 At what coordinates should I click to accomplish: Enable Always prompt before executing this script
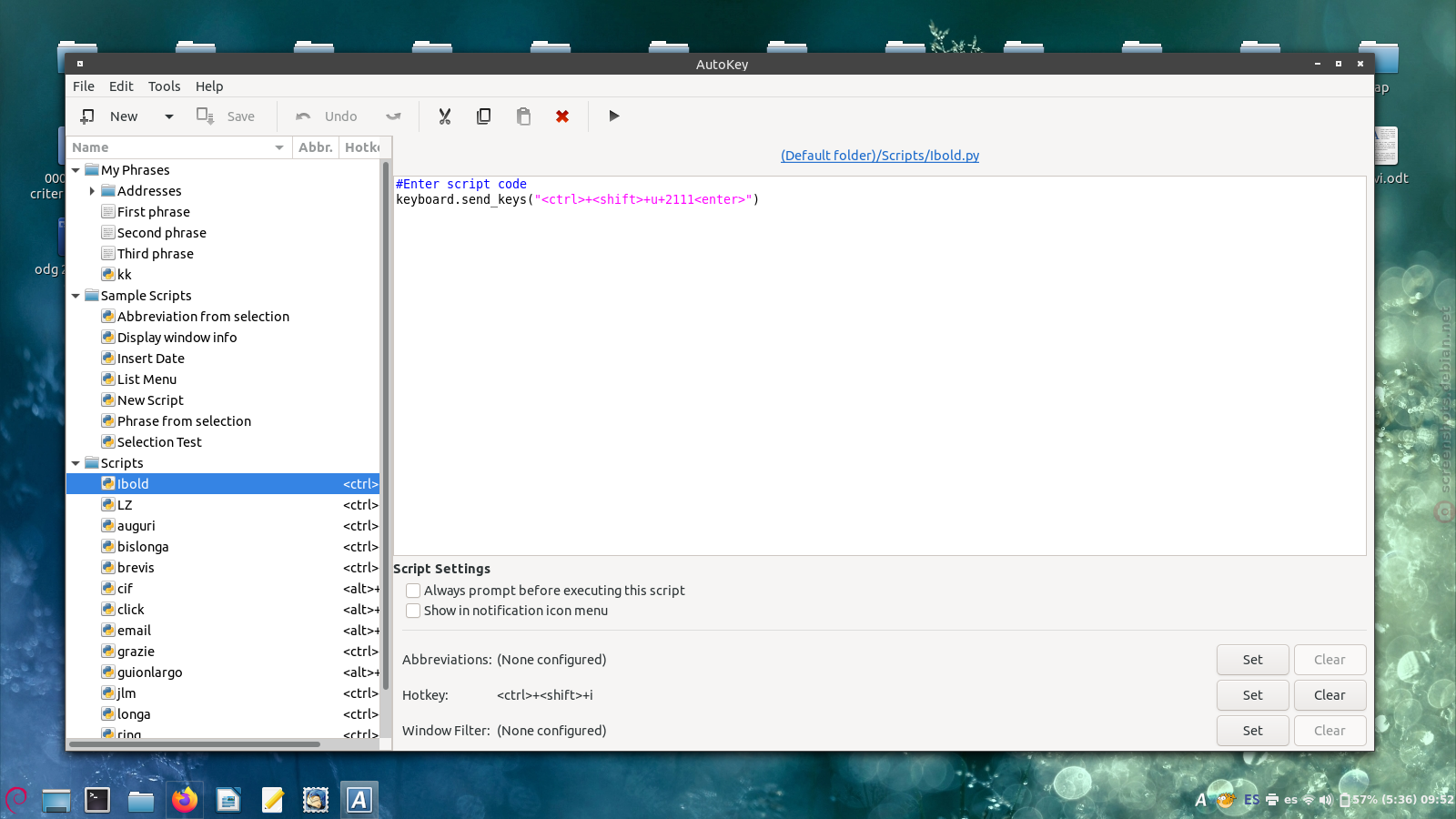click(413, 591)
